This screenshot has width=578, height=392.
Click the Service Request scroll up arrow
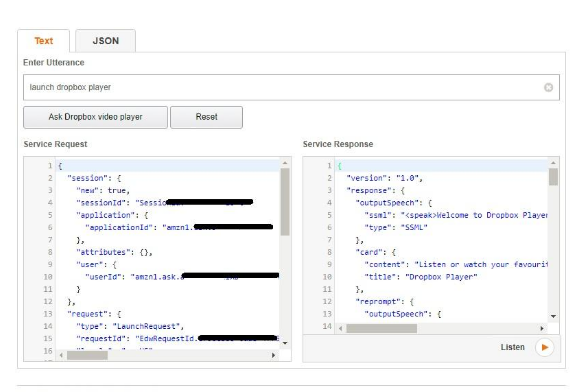point(285,163)
